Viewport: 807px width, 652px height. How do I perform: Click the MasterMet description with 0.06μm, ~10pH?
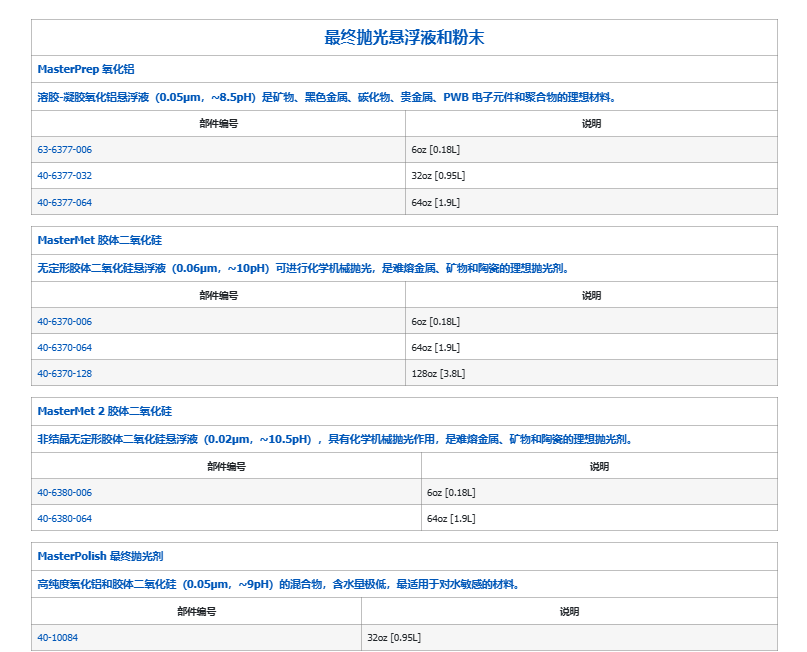[303, 268]
